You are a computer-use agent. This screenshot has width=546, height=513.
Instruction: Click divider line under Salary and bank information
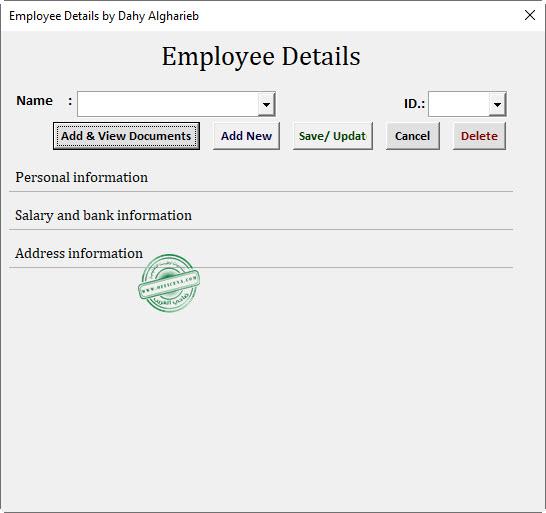[261, 229]
